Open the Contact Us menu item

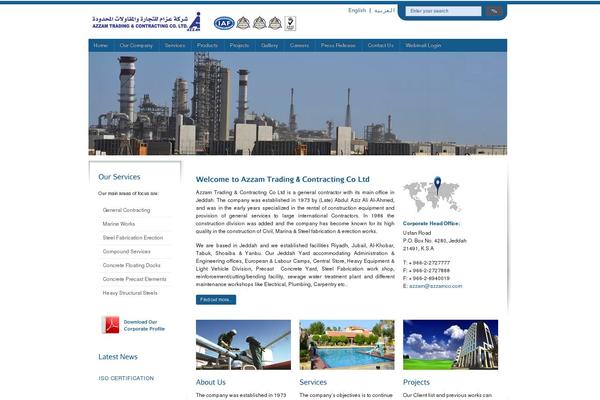click(380, 45)
